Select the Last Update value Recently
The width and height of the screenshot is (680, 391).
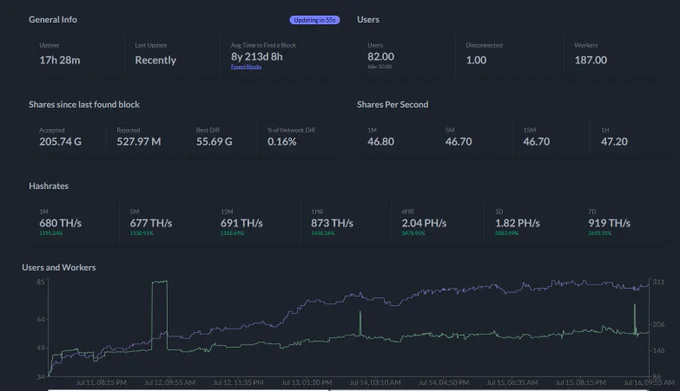(156, 60)
